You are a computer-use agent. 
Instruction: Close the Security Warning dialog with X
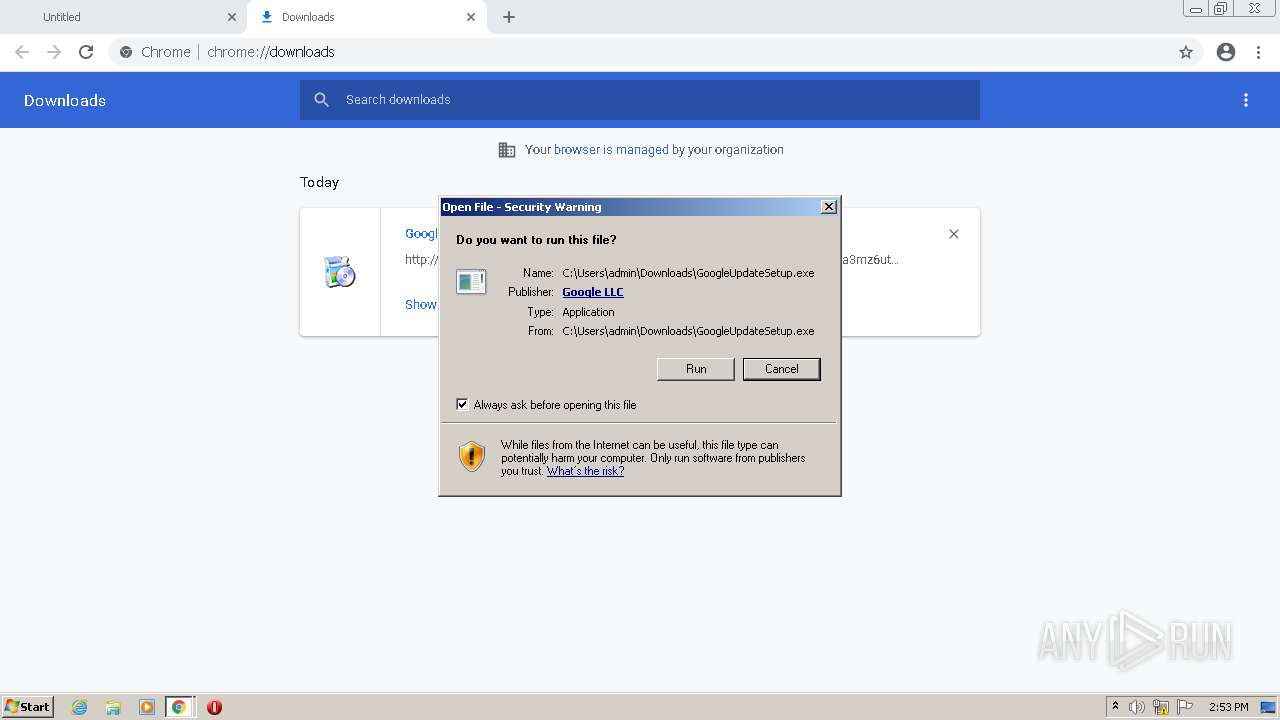828,207
